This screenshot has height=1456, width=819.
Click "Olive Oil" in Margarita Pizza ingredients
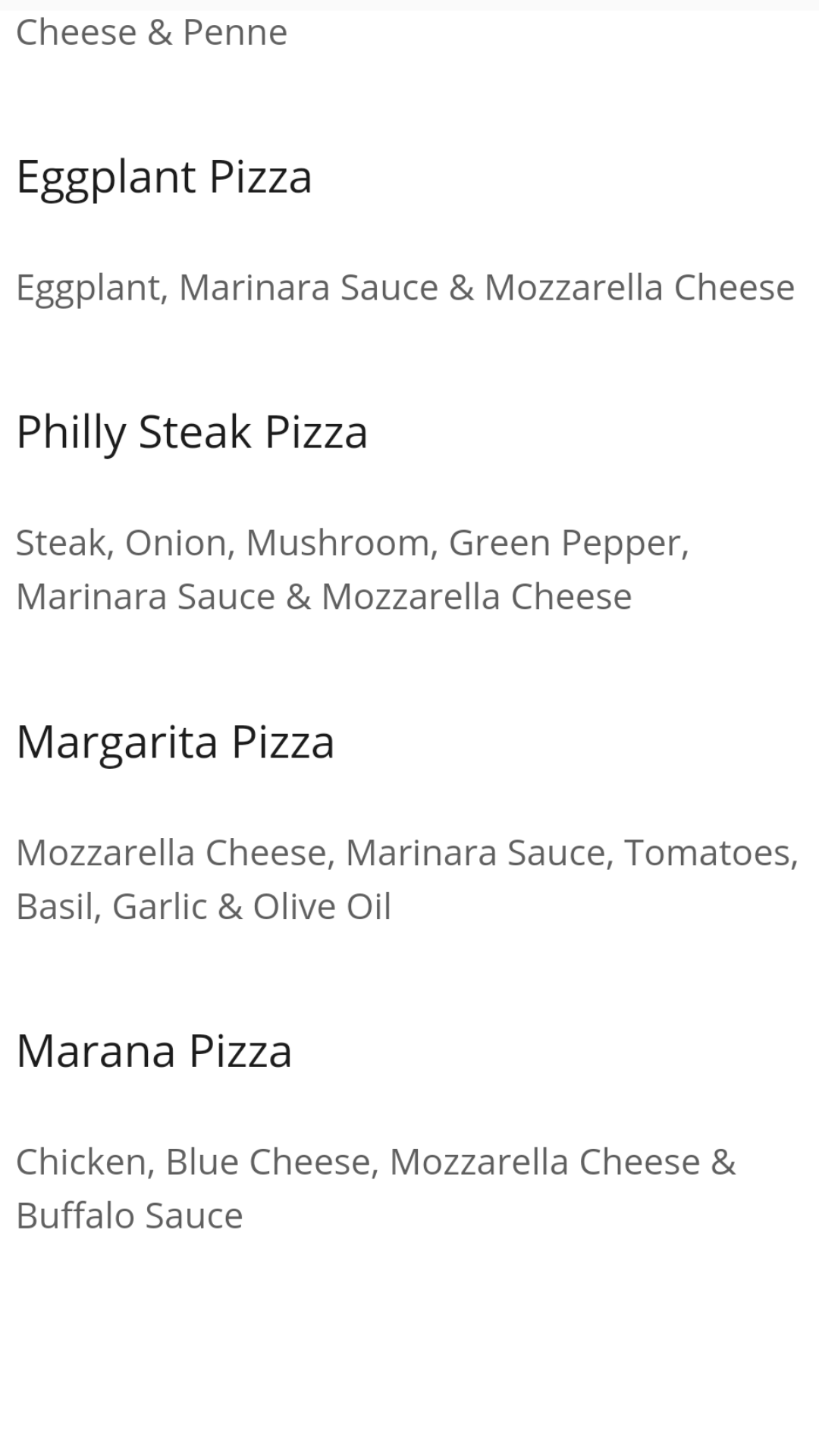[322, 906]
